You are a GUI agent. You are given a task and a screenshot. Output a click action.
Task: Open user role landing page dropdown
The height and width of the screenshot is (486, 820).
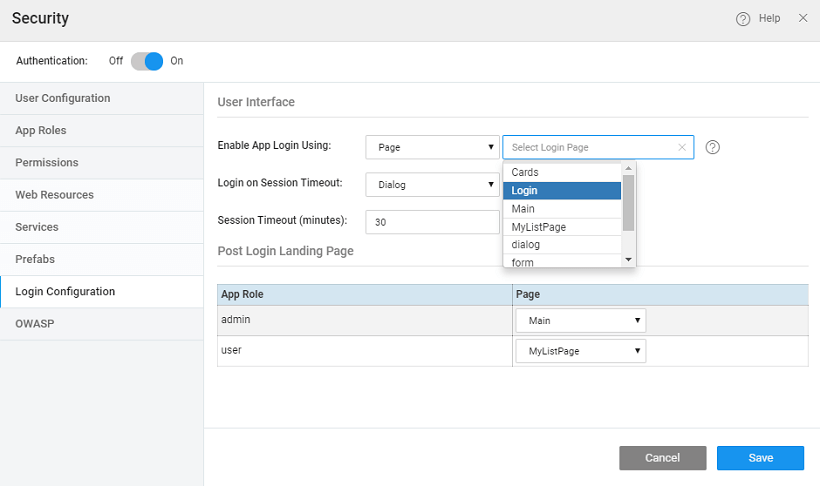(580, 351)
